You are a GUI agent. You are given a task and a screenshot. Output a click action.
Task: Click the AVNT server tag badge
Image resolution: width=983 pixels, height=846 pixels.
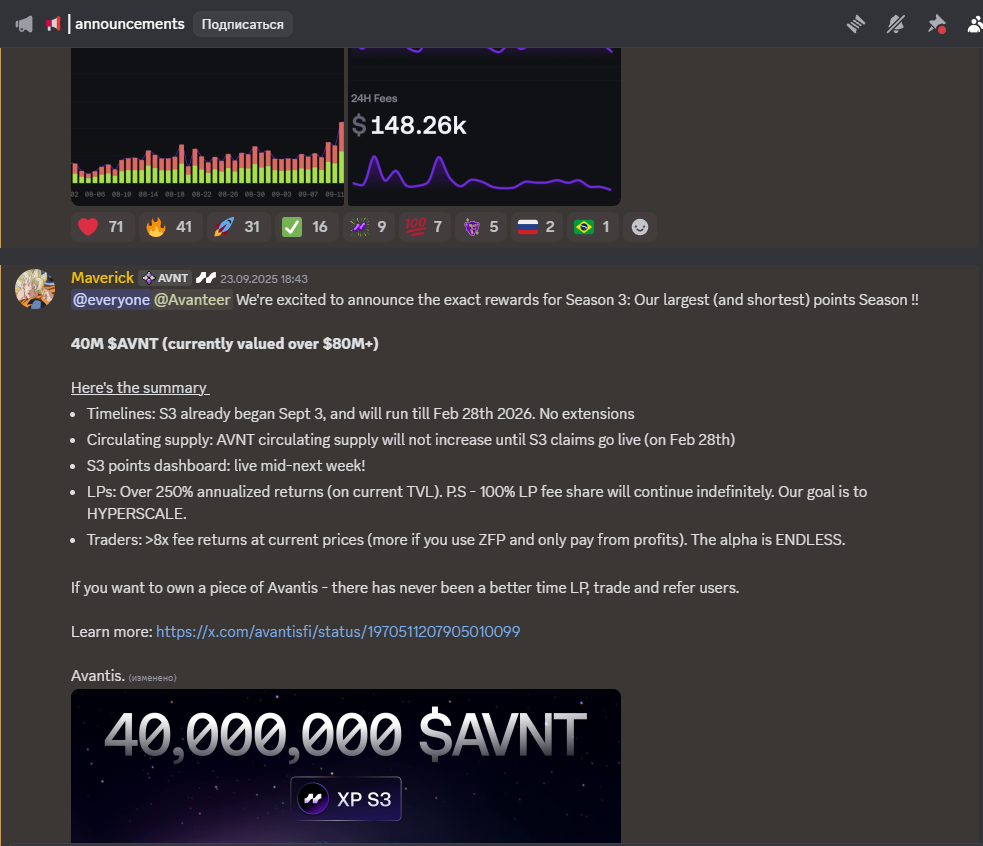point(166,278)
